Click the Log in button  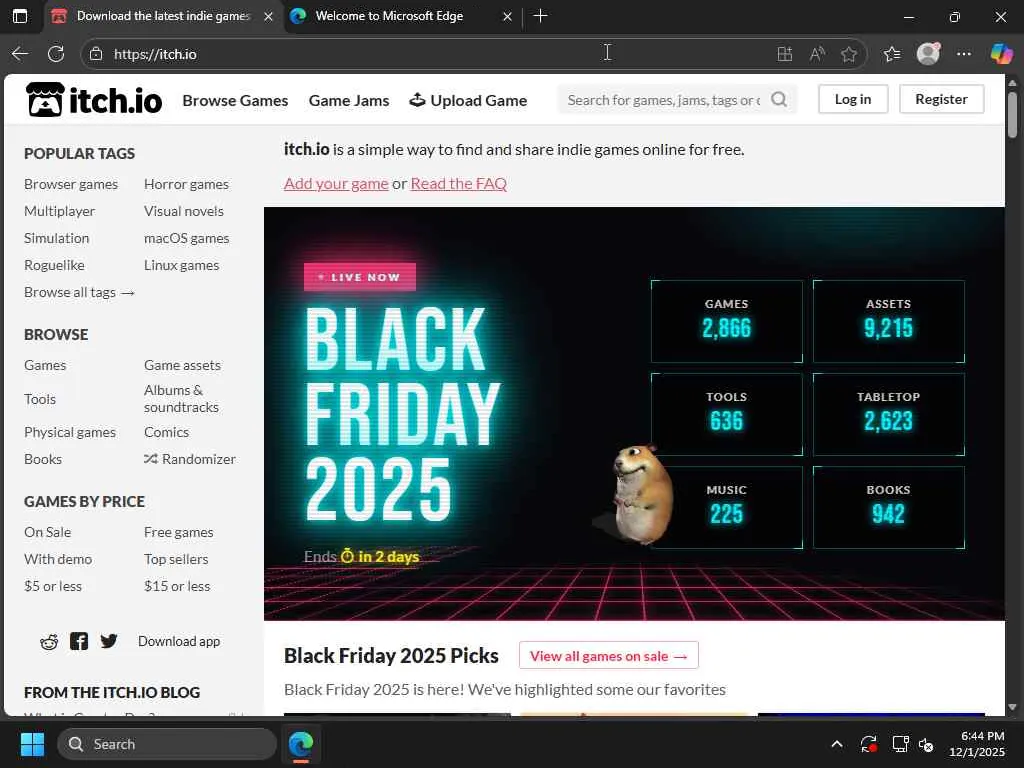[853, 99]
